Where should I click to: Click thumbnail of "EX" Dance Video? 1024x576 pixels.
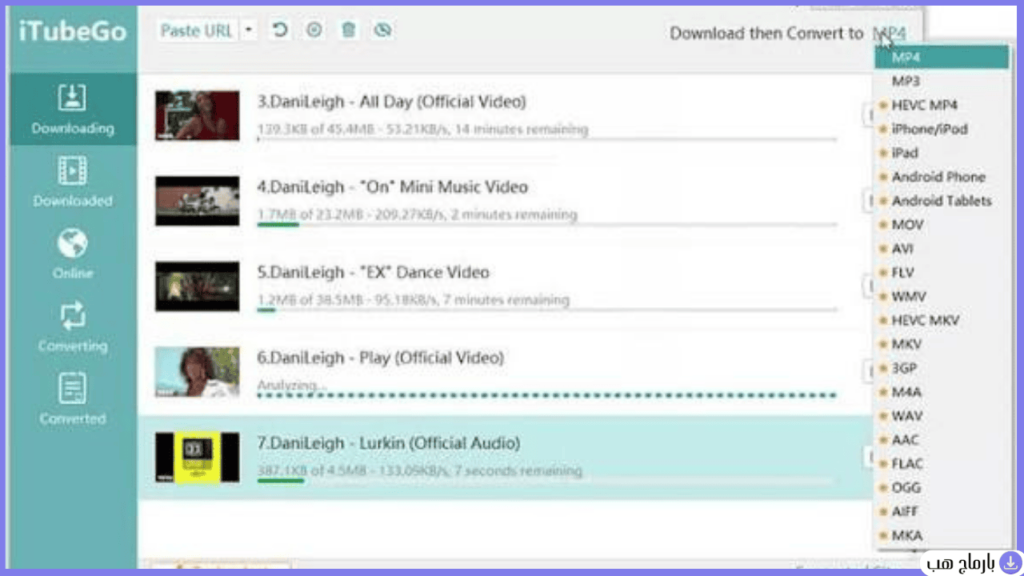coord(197,287)
